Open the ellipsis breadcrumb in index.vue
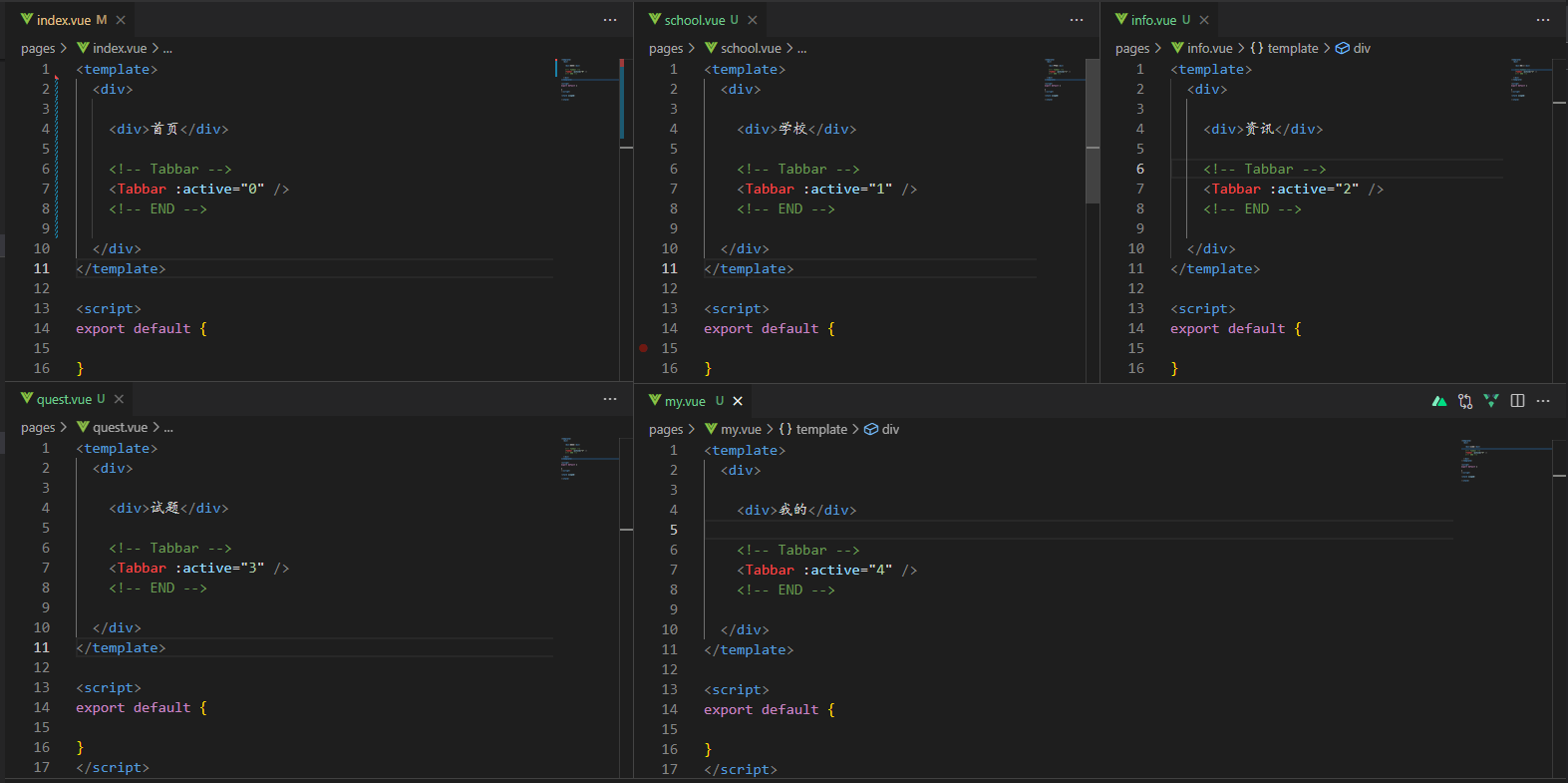The height and width of the screenshot is (783, 1568). point(167,48)
